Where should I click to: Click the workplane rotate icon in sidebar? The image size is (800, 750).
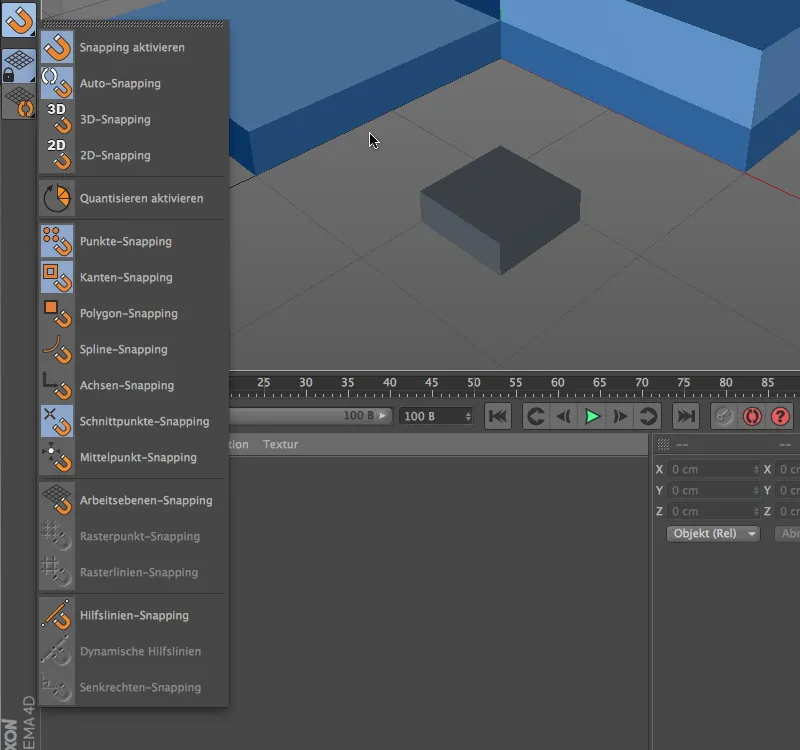point(19,102)
